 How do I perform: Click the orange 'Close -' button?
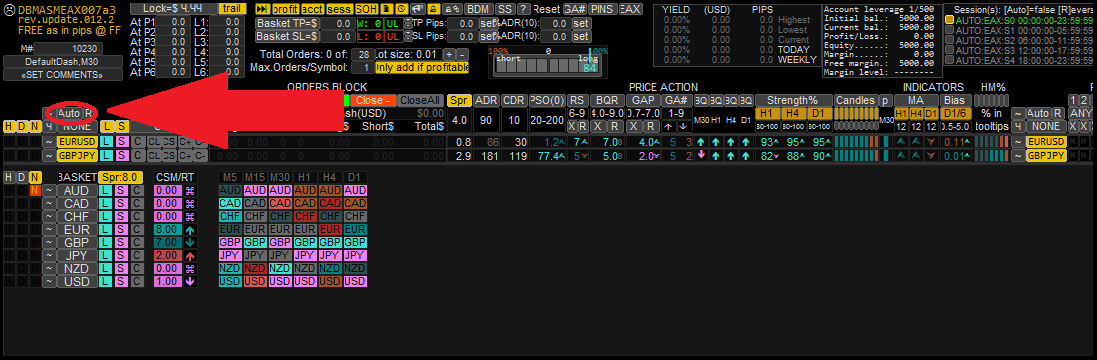[x=373, y=101]
